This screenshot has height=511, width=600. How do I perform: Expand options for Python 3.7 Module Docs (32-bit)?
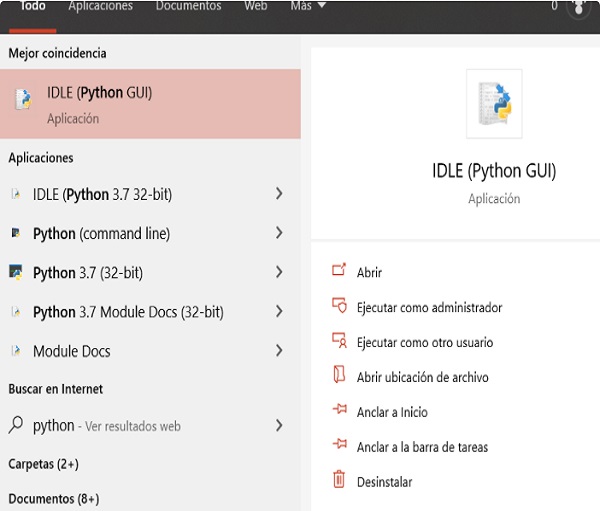[279, 312]
